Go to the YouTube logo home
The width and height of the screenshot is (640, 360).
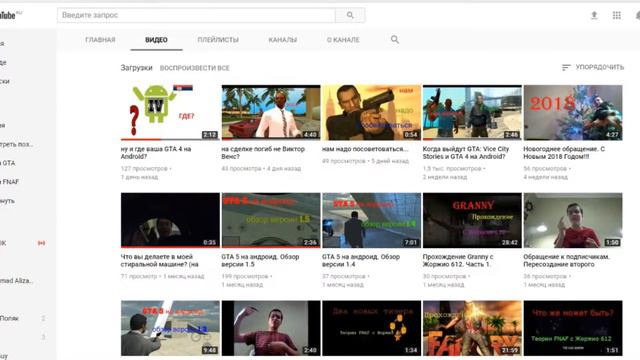tap(8, 16)
